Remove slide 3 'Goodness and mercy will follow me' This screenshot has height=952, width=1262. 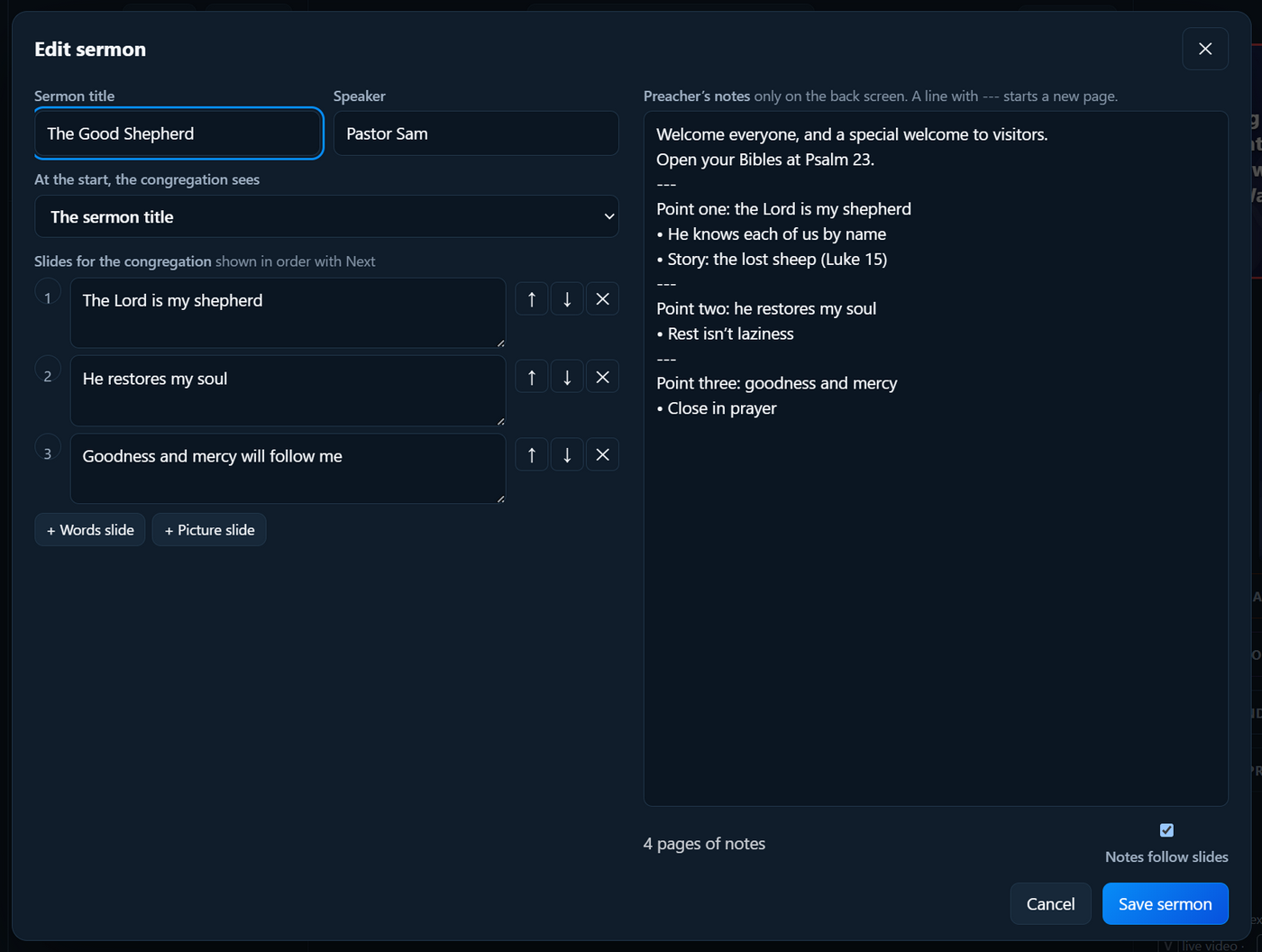tap(603, 454)
